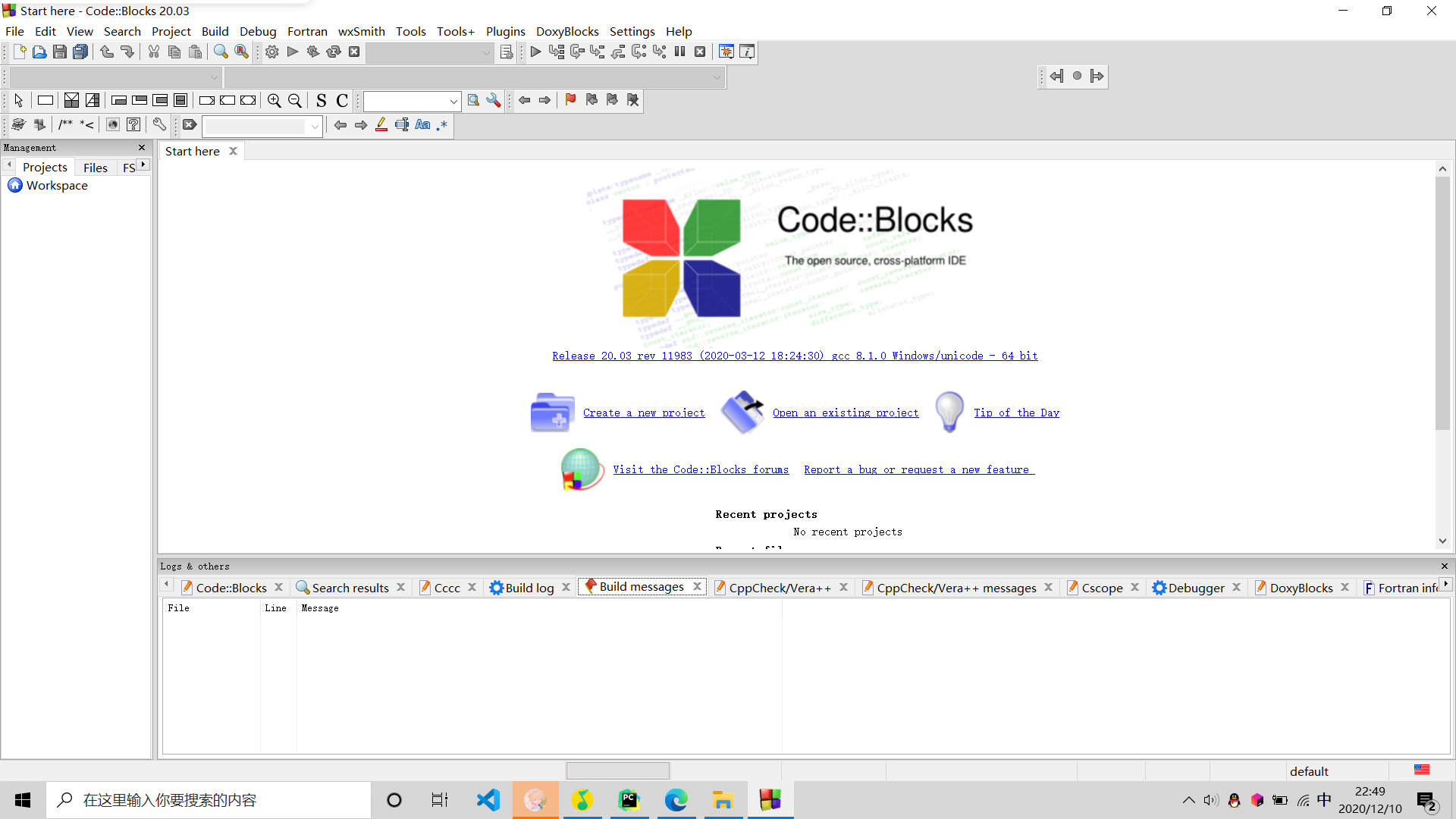Open the build target dropdown

click(430, 52)
